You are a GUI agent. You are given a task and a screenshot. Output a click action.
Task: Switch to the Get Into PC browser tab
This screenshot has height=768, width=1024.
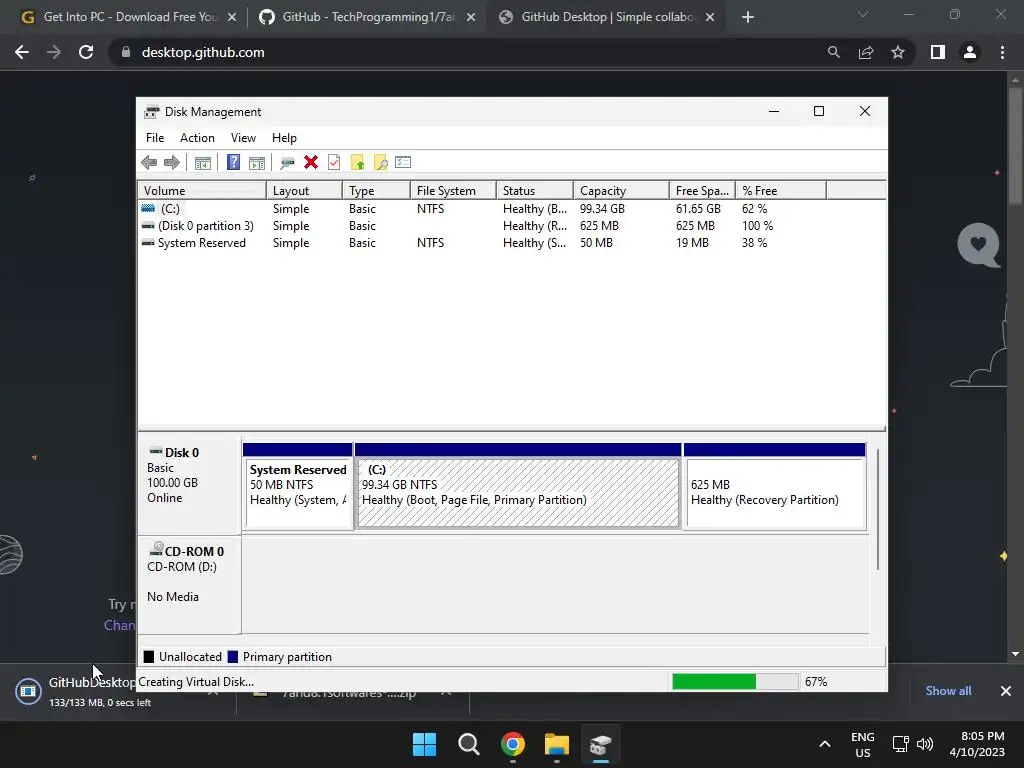129,17
